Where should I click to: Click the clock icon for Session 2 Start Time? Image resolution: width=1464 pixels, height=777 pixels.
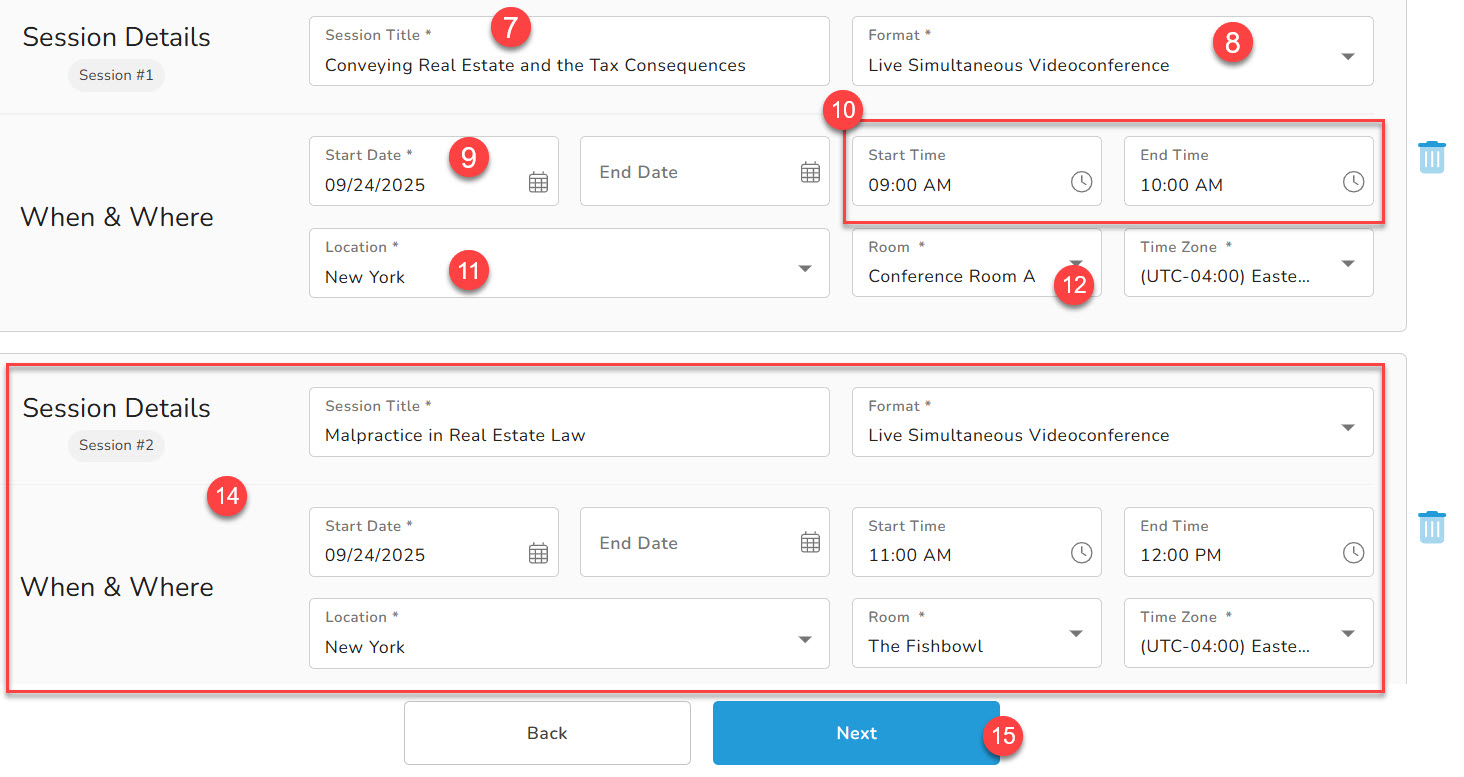[x=1082, y=553]
